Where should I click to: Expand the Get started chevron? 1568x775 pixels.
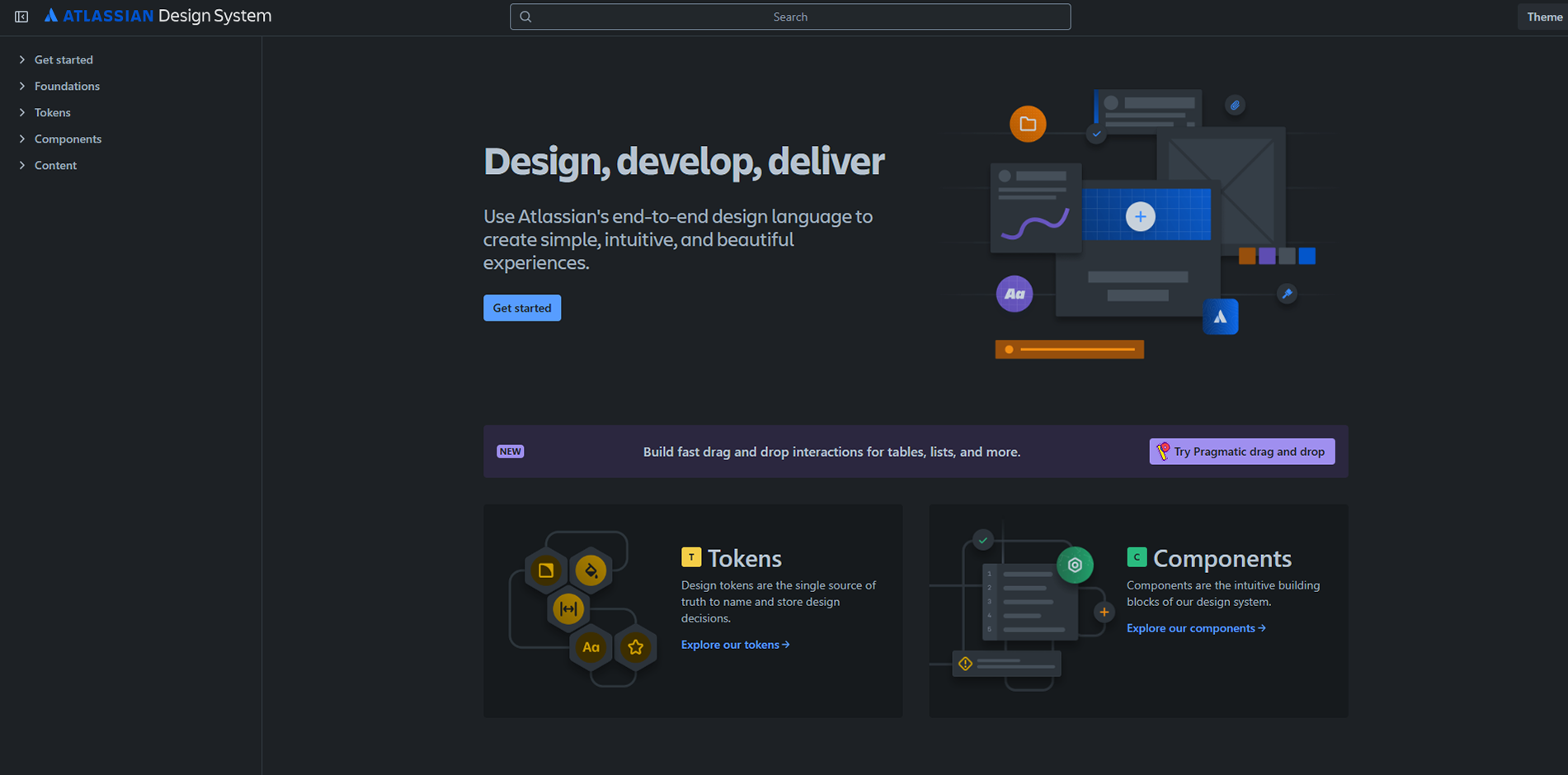click(22, 59)
